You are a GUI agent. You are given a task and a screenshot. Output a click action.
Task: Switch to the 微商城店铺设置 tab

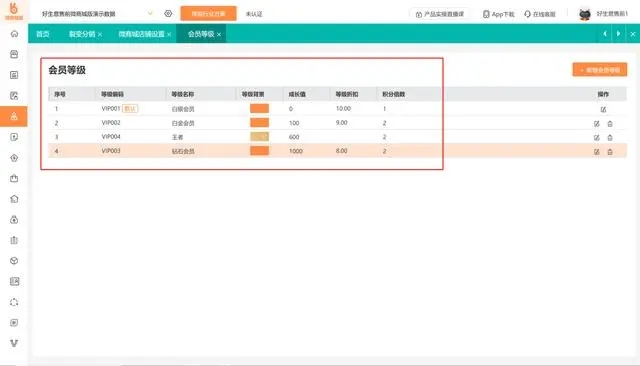142,34
